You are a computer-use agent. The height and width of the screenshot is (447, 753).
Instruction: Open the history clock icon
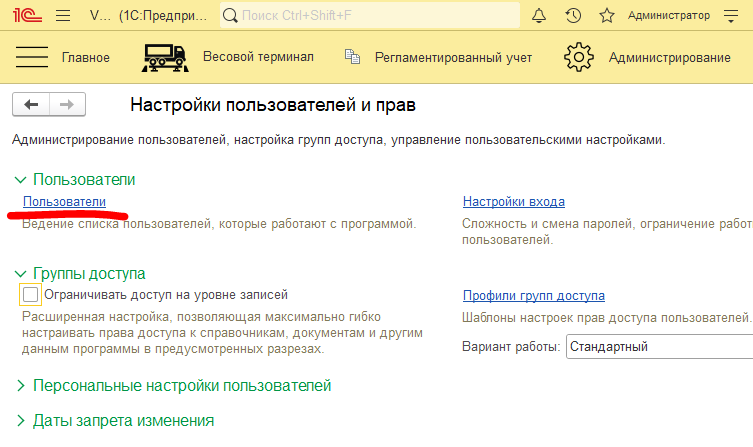[573, 16]
